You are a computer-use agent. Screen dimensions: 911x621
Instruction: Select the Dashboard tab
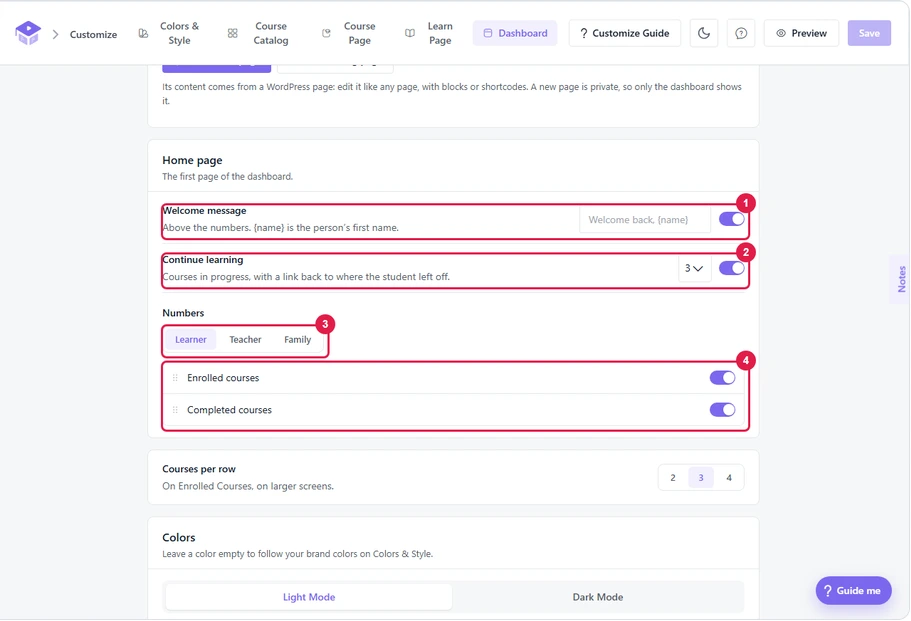tap(515, 33)
